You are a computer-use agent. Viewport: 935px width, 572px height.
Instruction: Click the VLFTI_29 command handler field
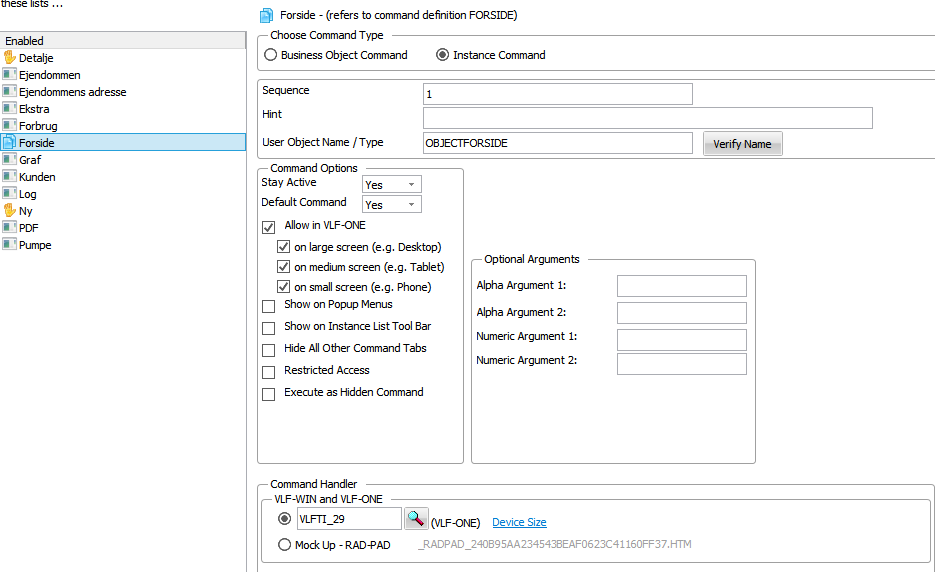pyautogui.click(x=349, y=518)
